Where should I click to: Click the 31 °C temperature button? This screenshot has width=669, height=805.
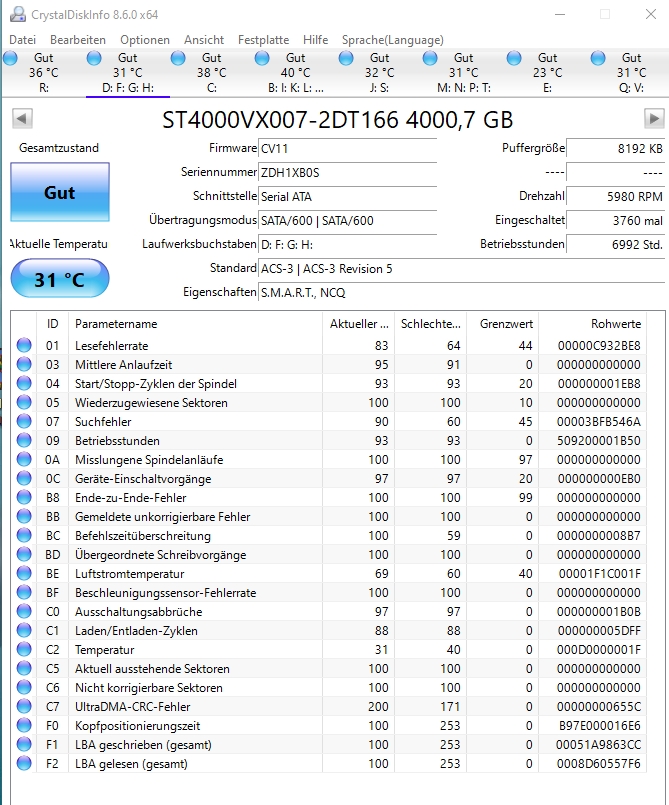(x=60, y=279)
